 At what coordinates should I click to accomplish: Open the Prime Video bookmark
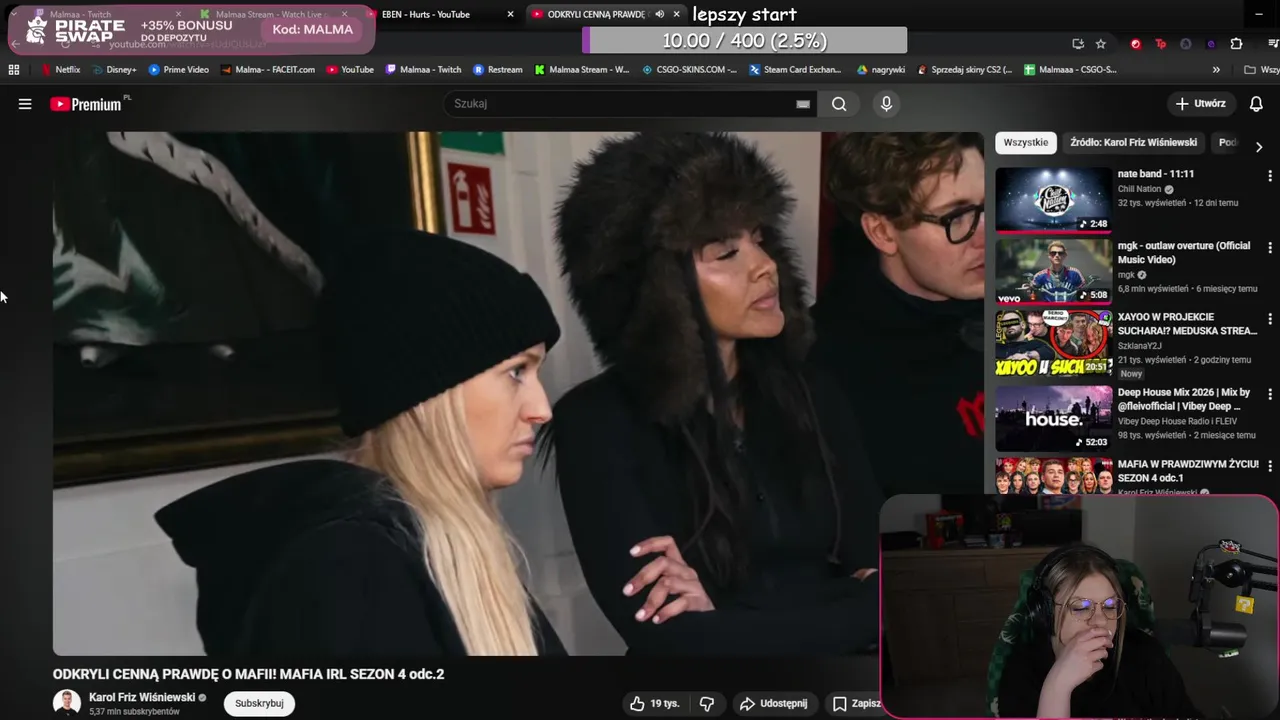[x=178, y=70]
